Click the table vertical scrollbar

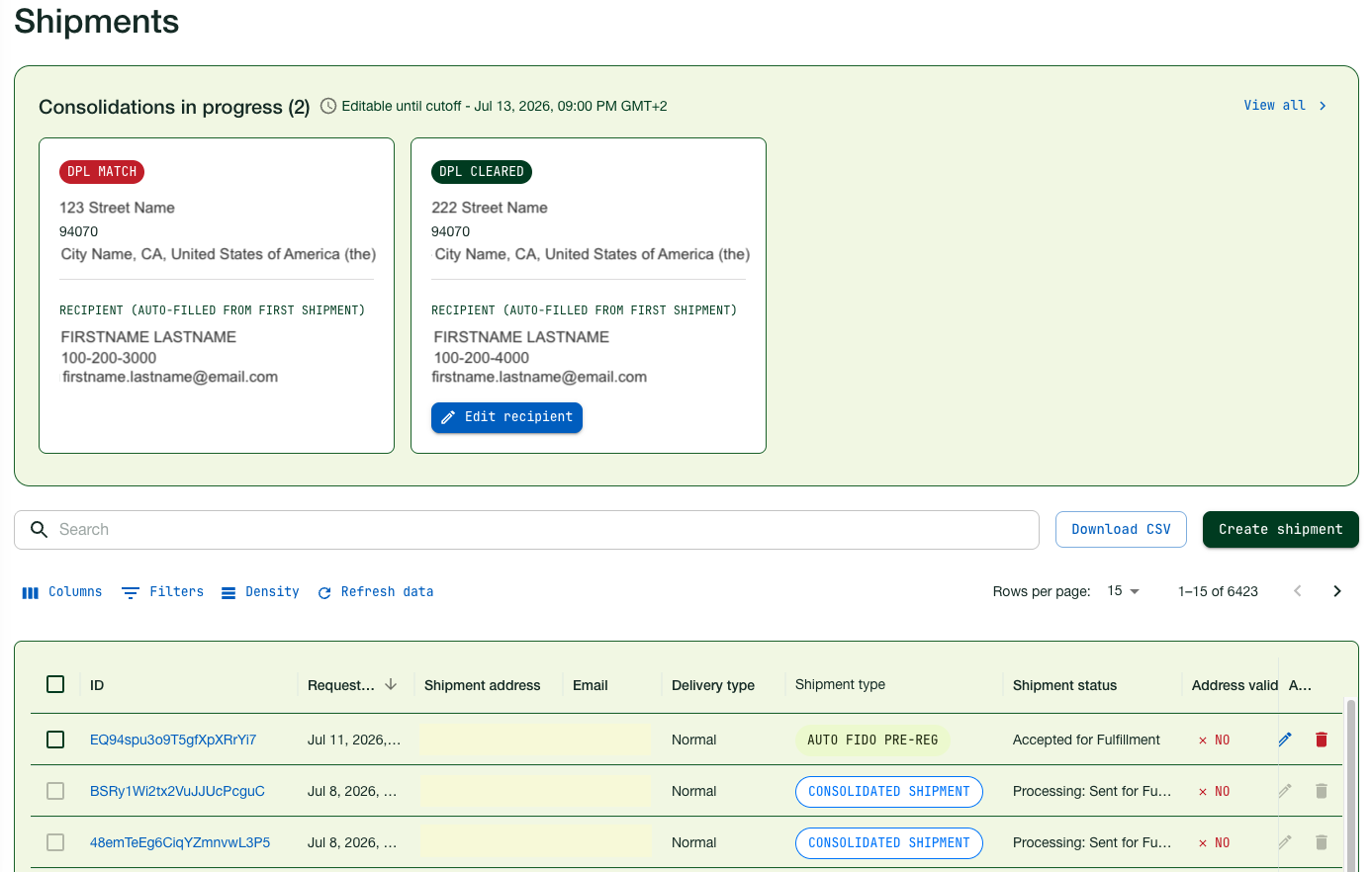pos(1351,785)
